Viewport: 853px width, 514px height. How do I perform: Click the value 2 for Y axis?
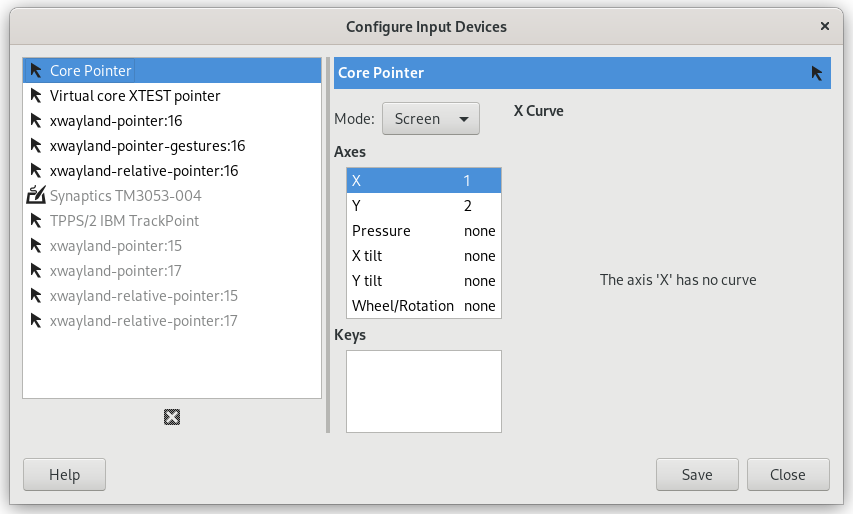pos(468,206)
